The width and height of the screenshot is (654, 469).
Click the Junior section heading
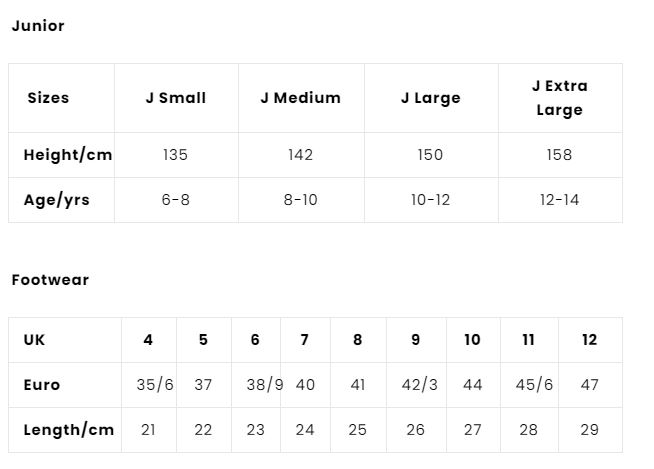click(38, 26)
